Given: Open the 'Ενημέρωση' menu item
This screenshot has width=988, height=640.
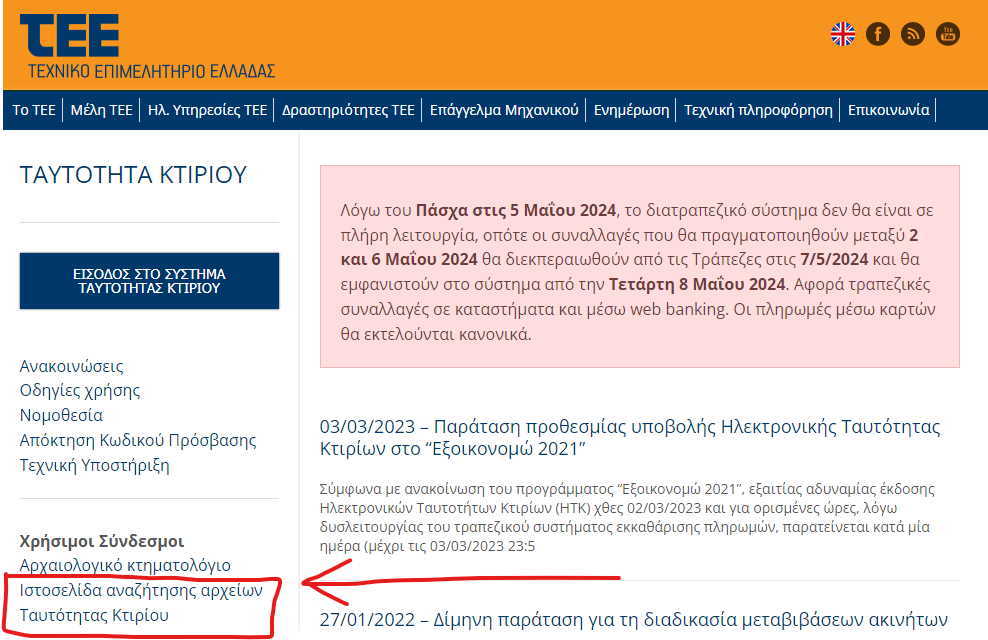Looking at the screenshot, I should click(631, 110).
